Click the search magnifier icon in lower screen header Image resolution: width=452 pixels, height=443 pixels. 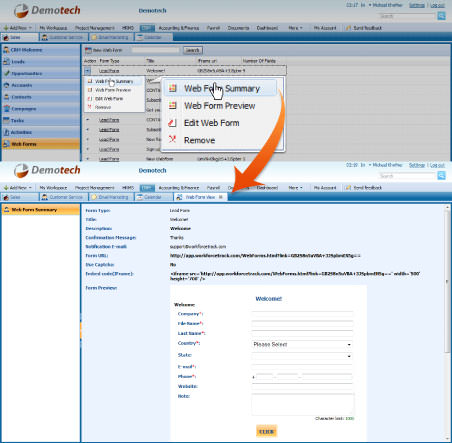pyautogui.click(x=441, y=175)
